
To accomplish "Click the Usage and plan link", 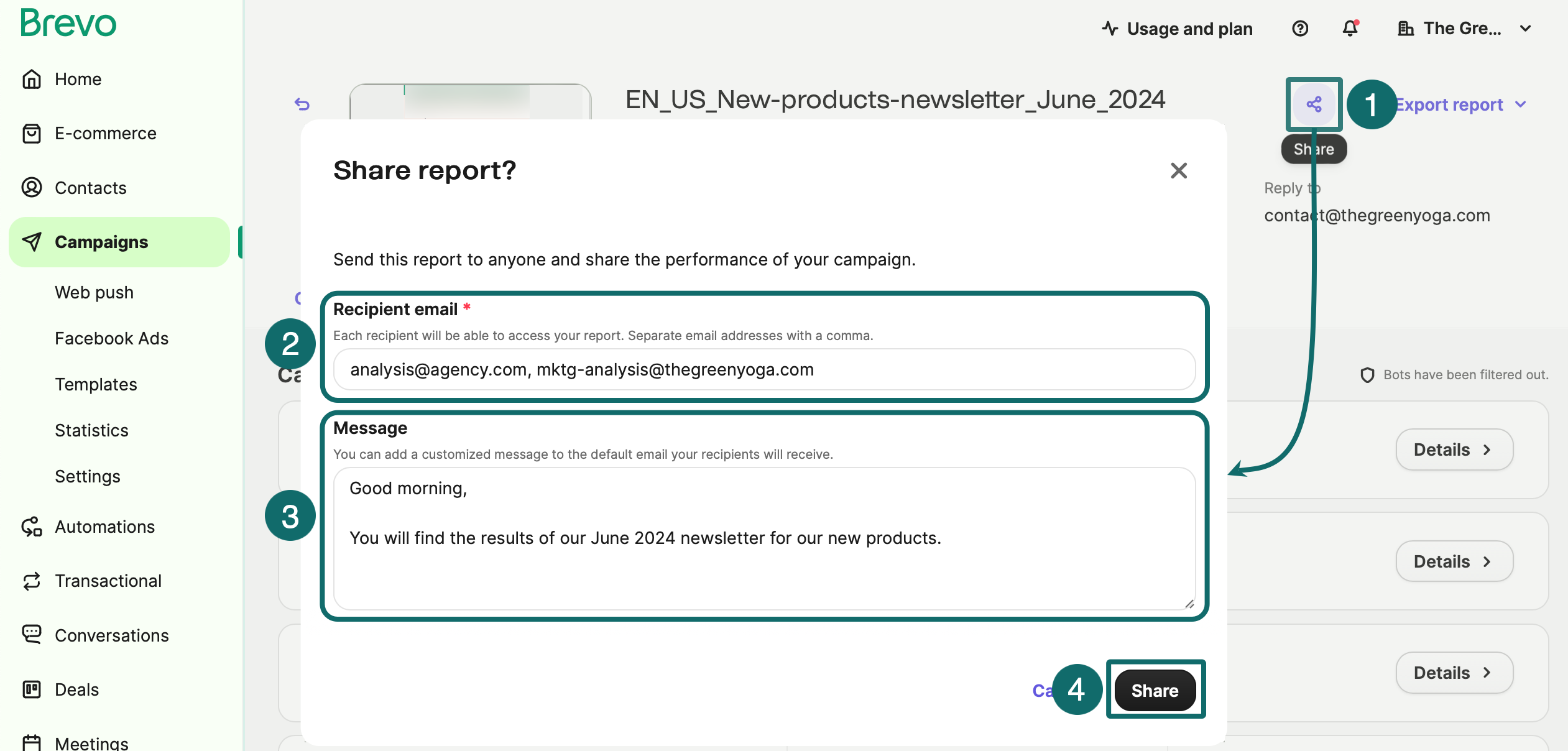I will [x=1189, y=29].
